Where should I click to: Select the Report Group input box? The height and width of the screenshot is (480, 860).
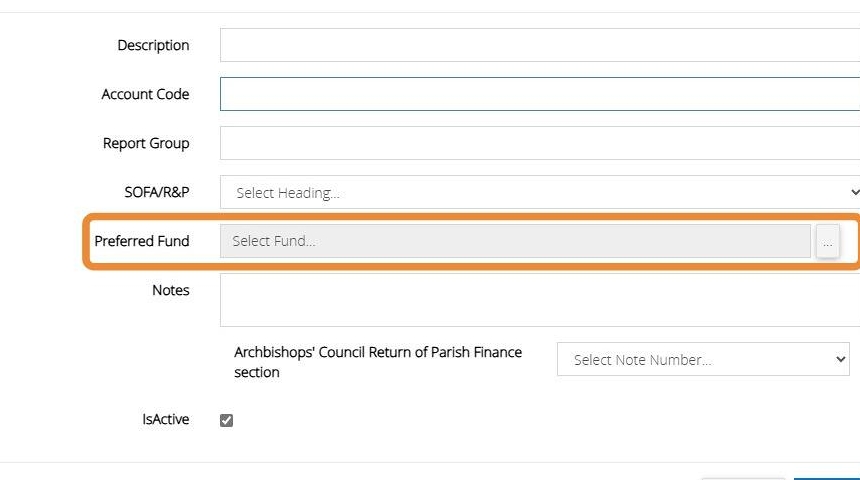(540, 143)
